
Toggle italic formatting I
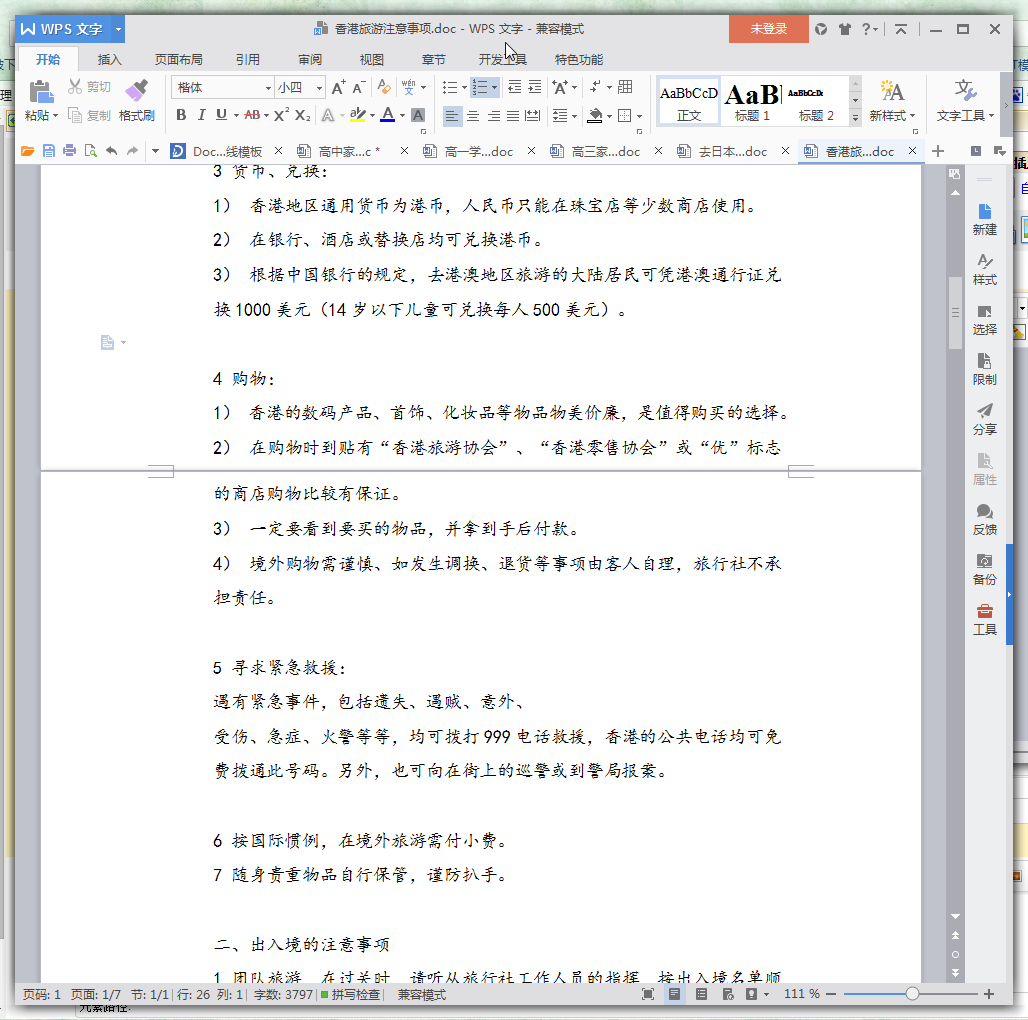pyautogui.click(x=201, y=115)
